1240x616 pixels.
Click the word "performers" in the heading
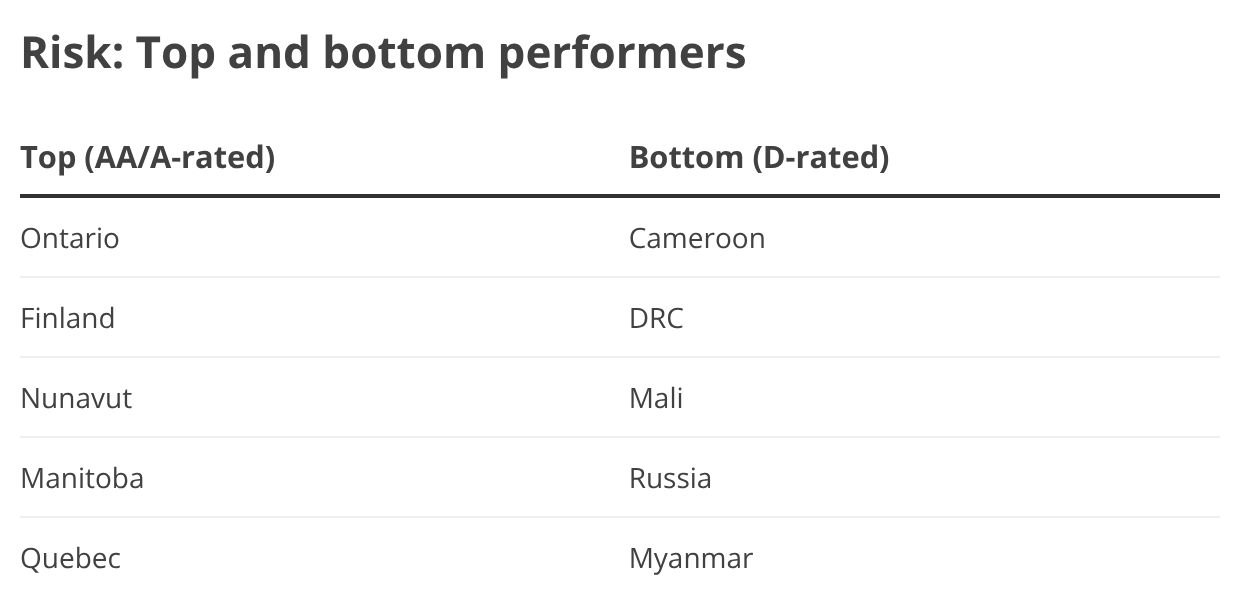click(x=621, y=53)
